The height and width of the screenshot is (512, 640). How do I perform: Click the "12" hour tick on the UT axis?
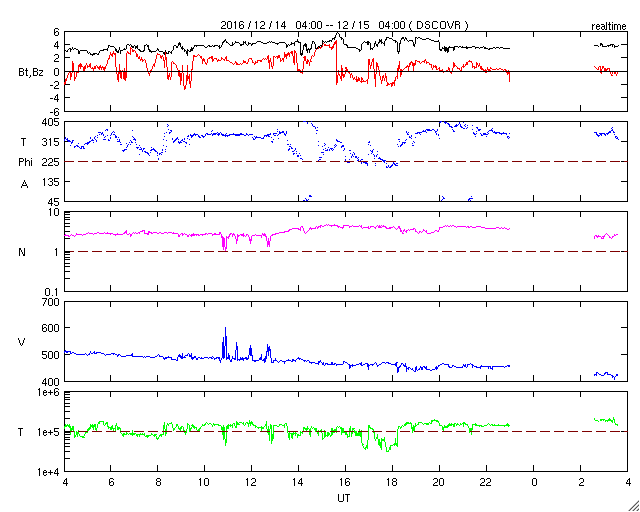[251, 482]
